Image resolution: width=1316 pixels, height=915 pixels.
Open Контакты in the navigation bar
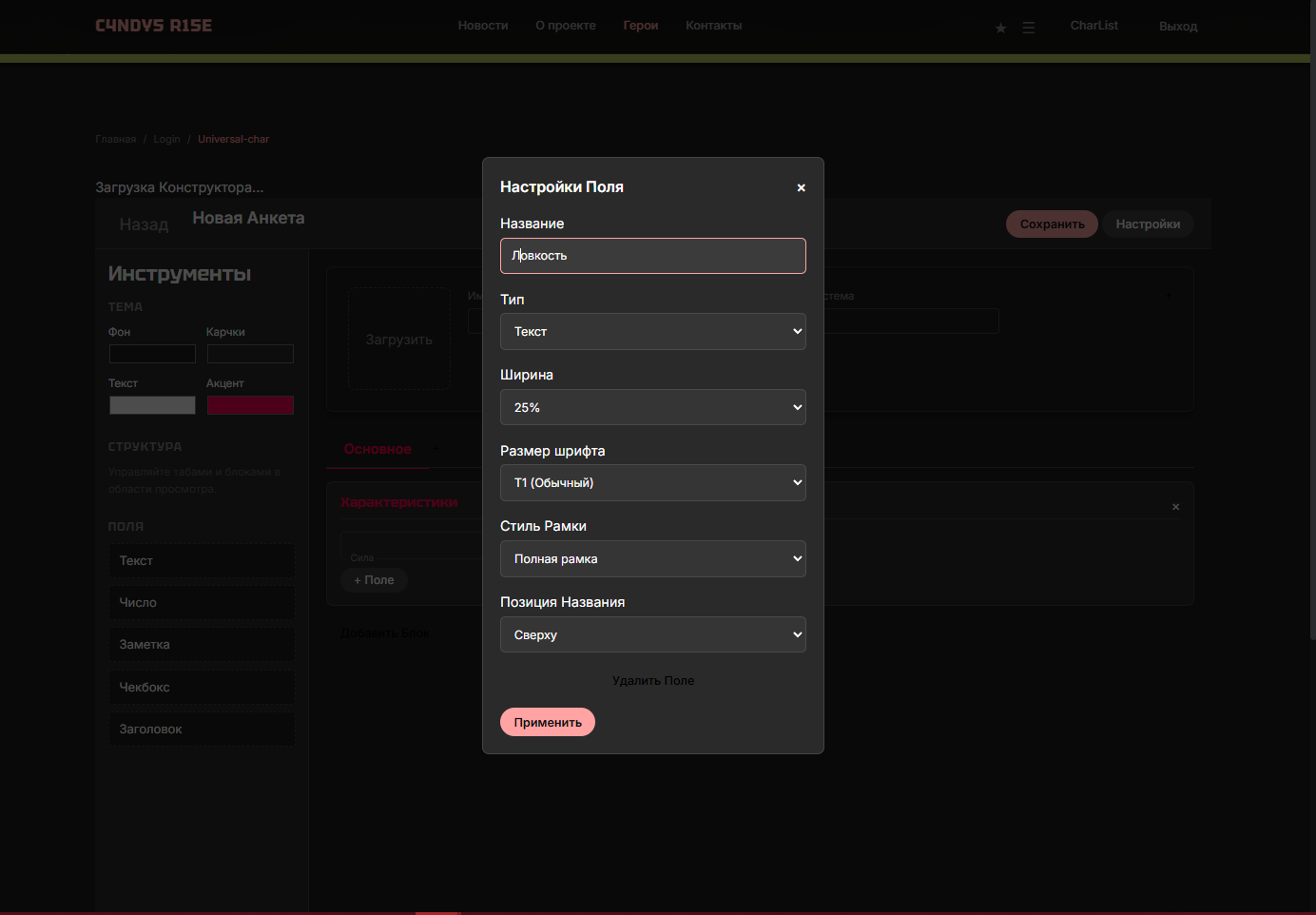[x=714, y=26]
